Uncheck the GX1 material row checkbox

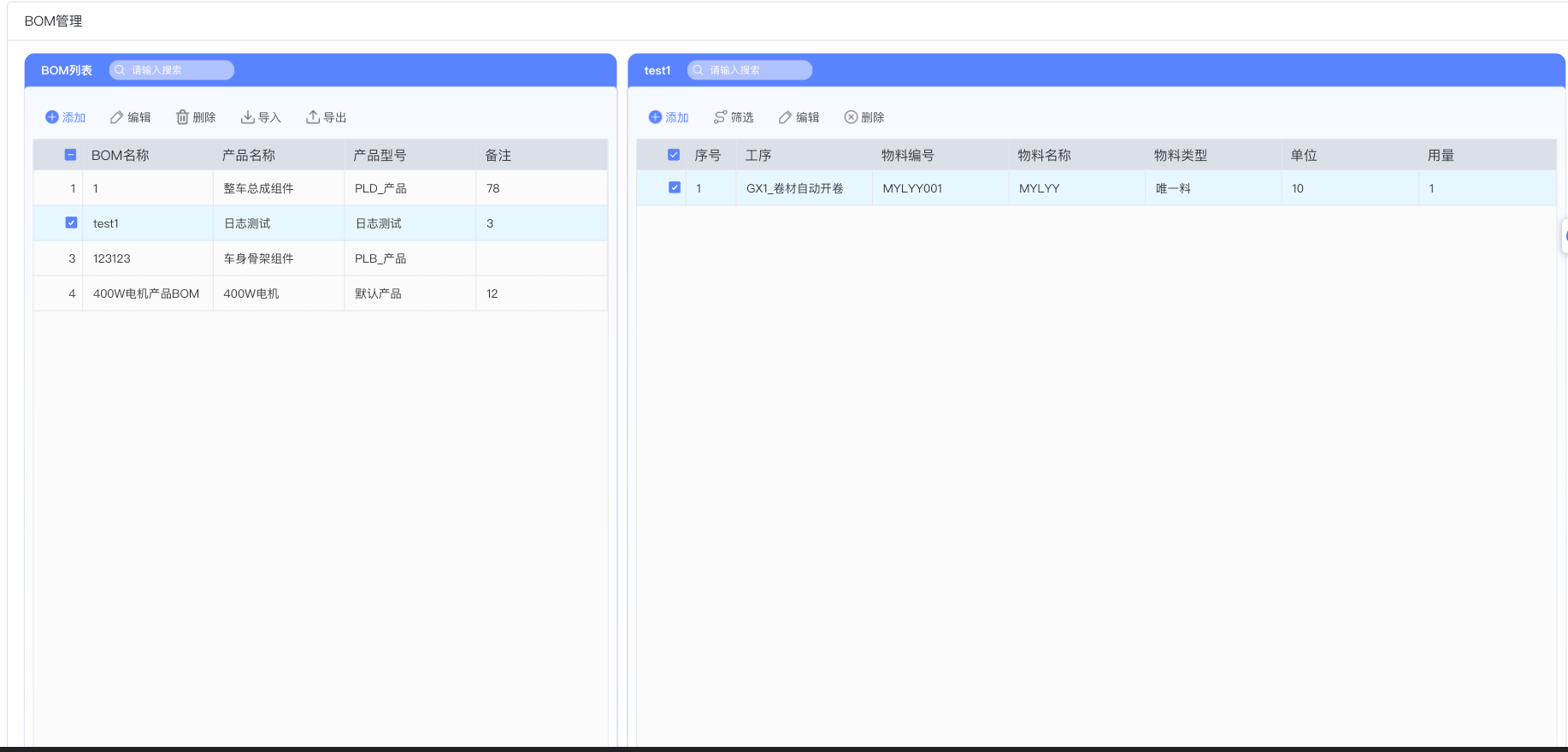point(675,187)
